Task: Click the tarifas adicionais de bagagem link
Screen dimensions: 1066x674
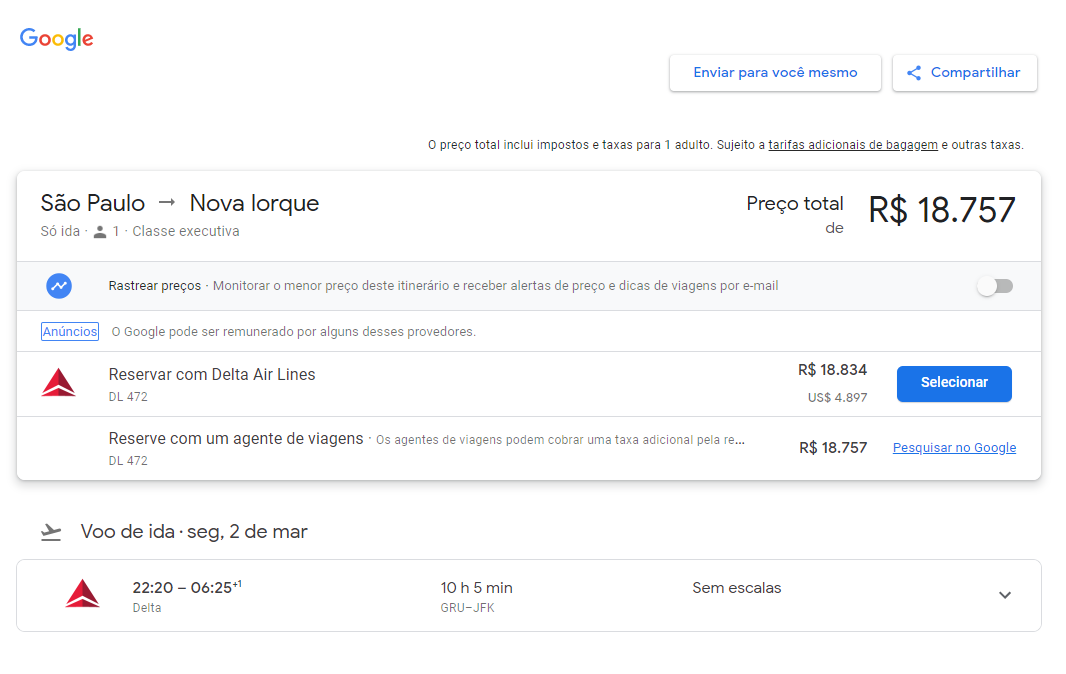Action: [x=852, y=144]
